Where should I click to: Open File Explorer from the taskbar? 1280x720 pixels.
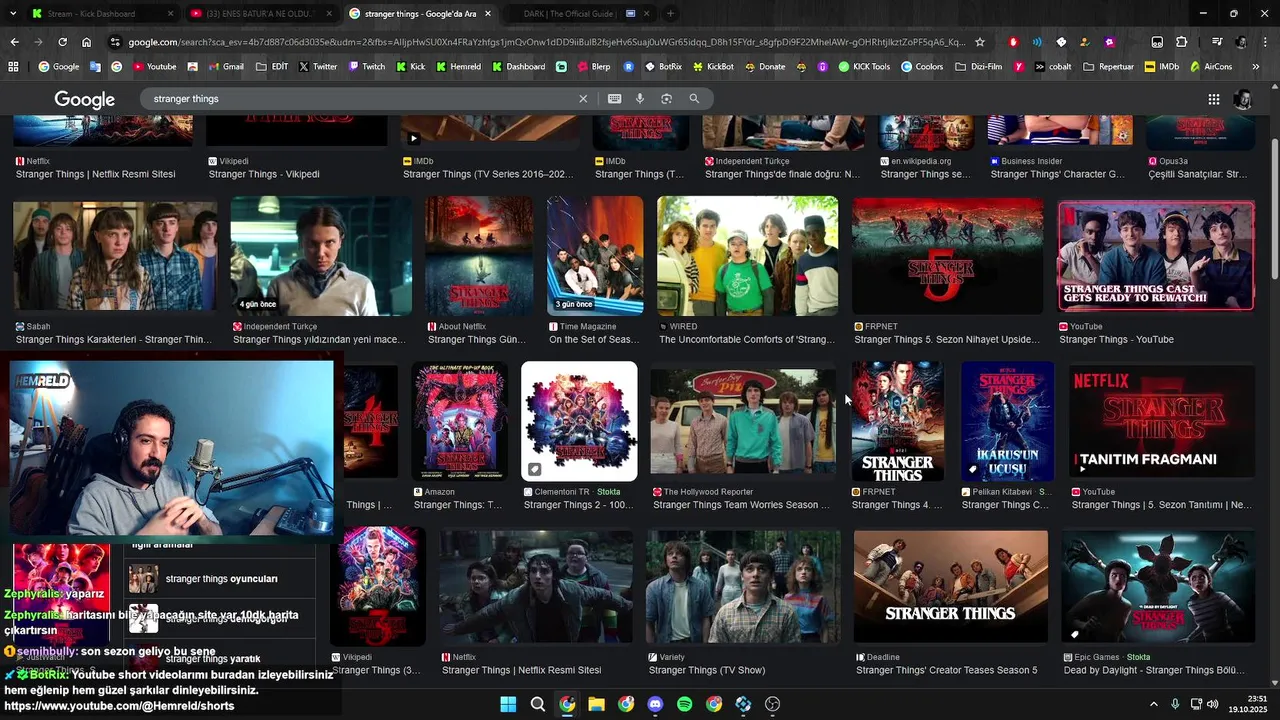coord(596,704)
